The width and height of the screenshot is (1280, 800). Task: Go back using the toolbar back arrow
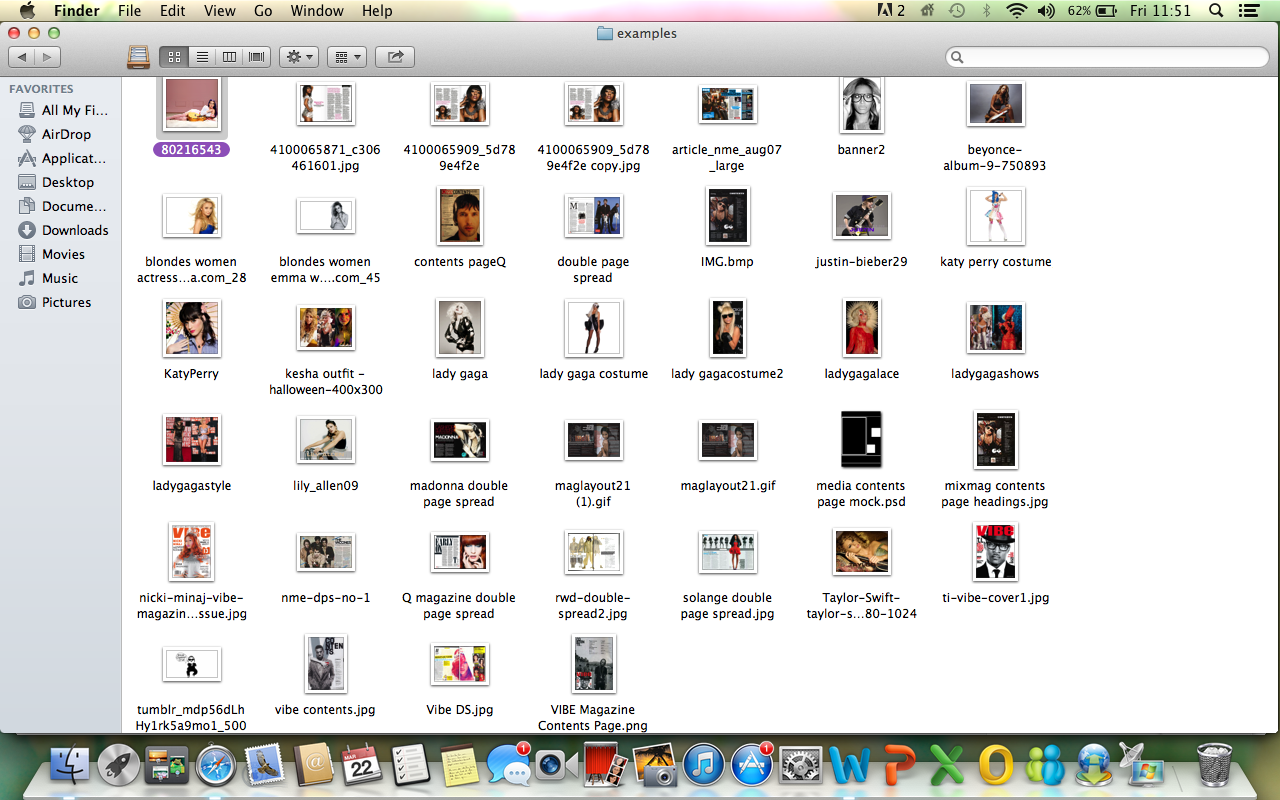pyautogui.click(x=22, y=57)
